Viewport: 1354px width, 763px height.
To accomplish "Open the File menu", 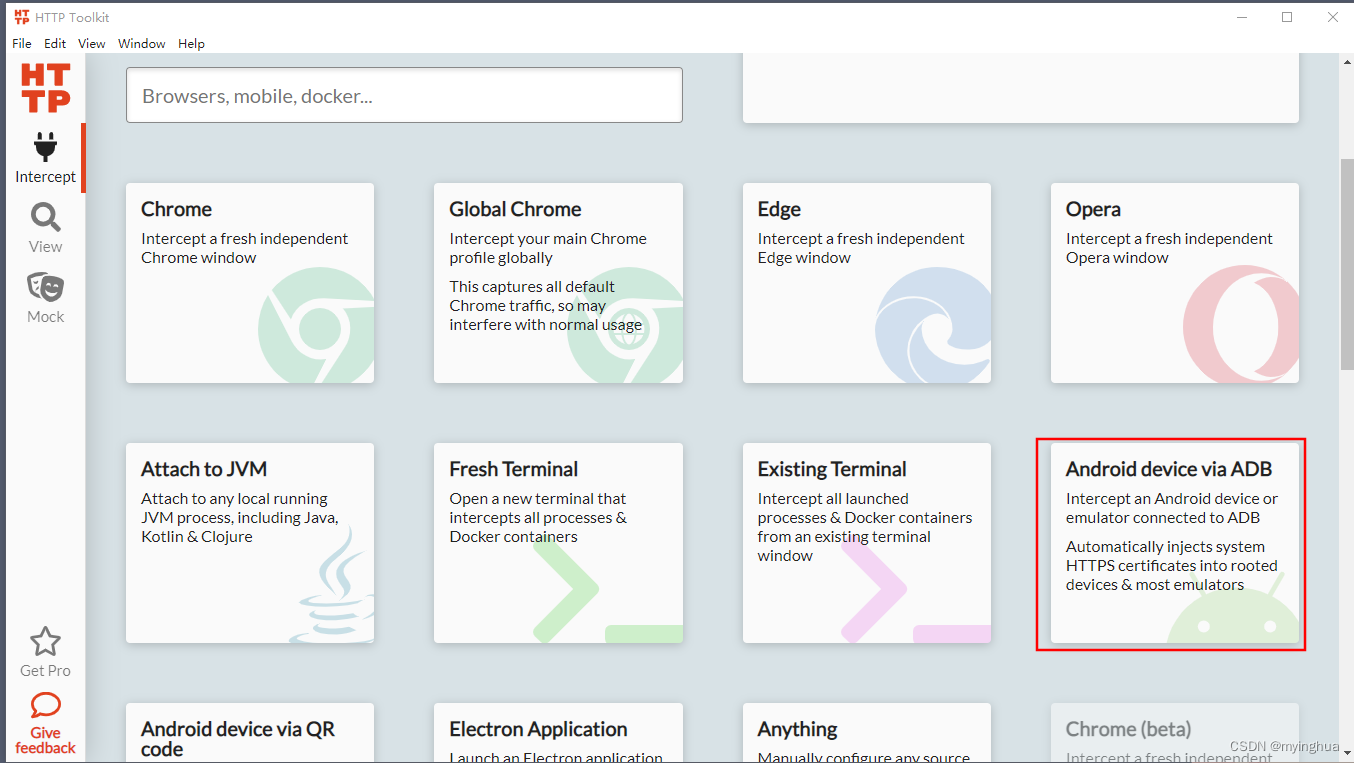I will pyautogui.click(x=22, y=43).
